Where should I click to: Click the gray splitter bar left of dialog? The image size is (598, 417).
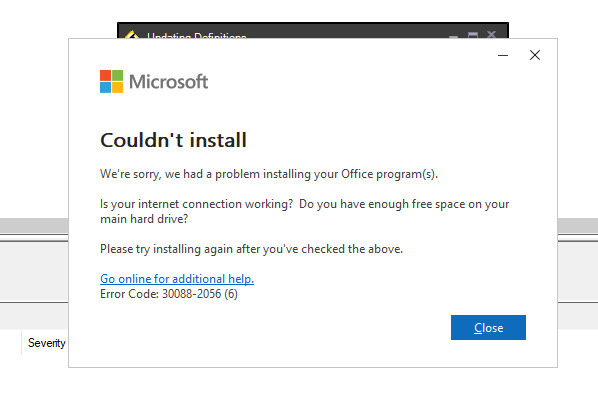pos(34,226)
